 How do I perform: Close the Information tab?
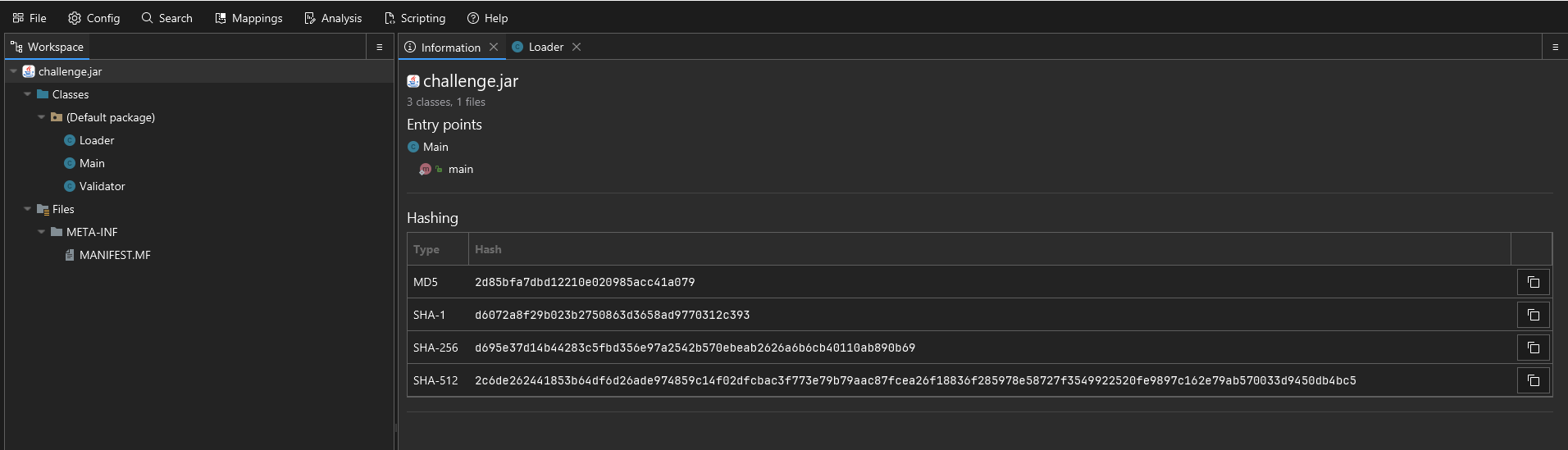pyautogui.click(x=494, y=47)
